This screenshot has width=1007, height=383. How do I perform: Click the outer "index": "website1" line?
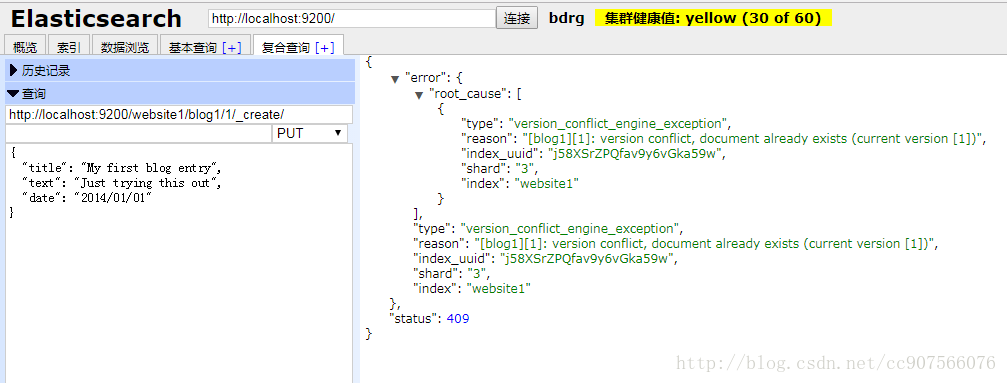472,289
